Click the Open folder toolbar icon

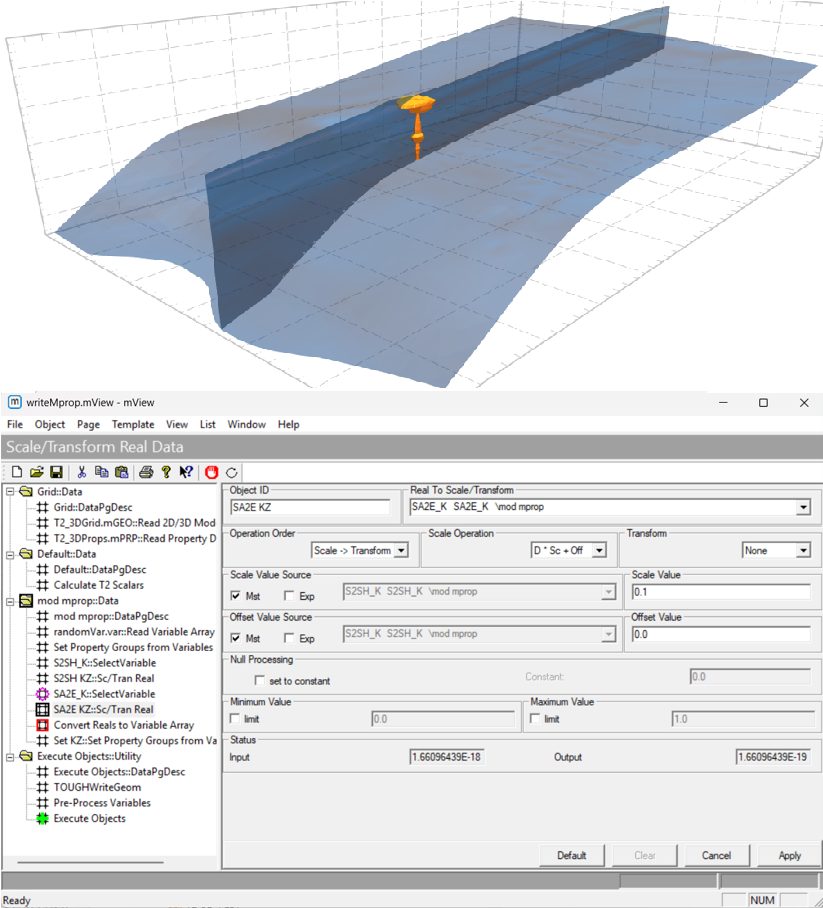pos(36,472)
